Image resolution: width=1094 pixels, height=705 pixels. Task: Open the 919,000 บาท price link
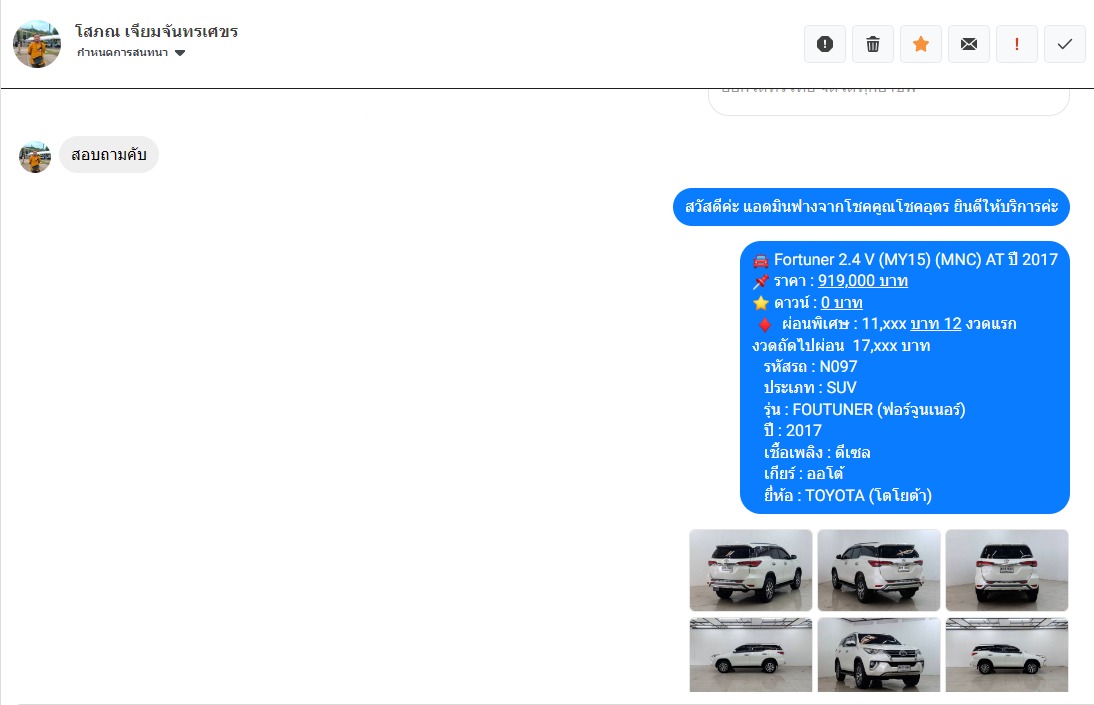coord(862,281)
